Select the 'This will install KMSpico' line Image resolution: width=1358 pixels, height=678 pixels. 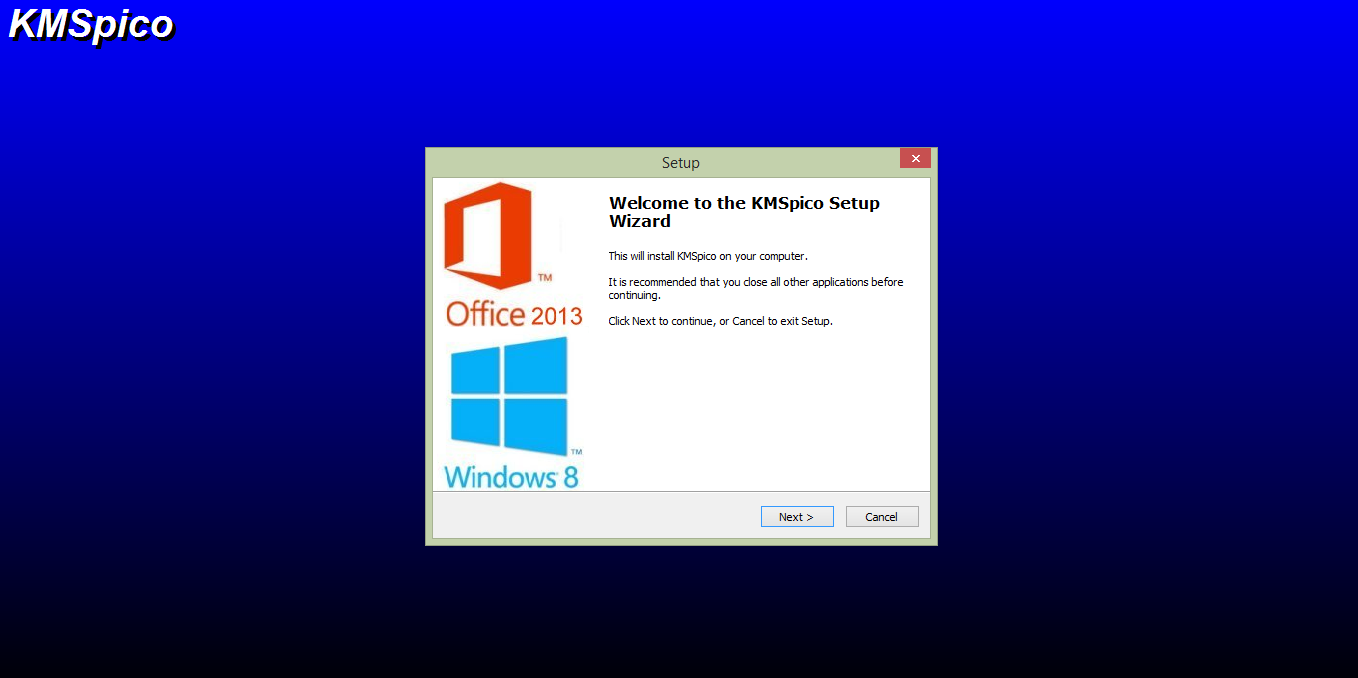[708, 256]
